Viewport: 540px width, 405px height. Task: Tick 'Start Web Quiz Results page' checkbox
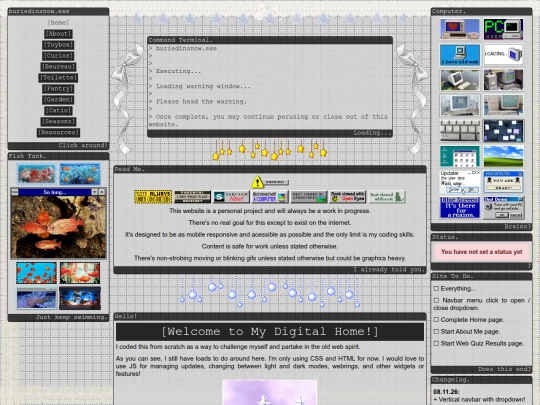click(x=436, y=343)
